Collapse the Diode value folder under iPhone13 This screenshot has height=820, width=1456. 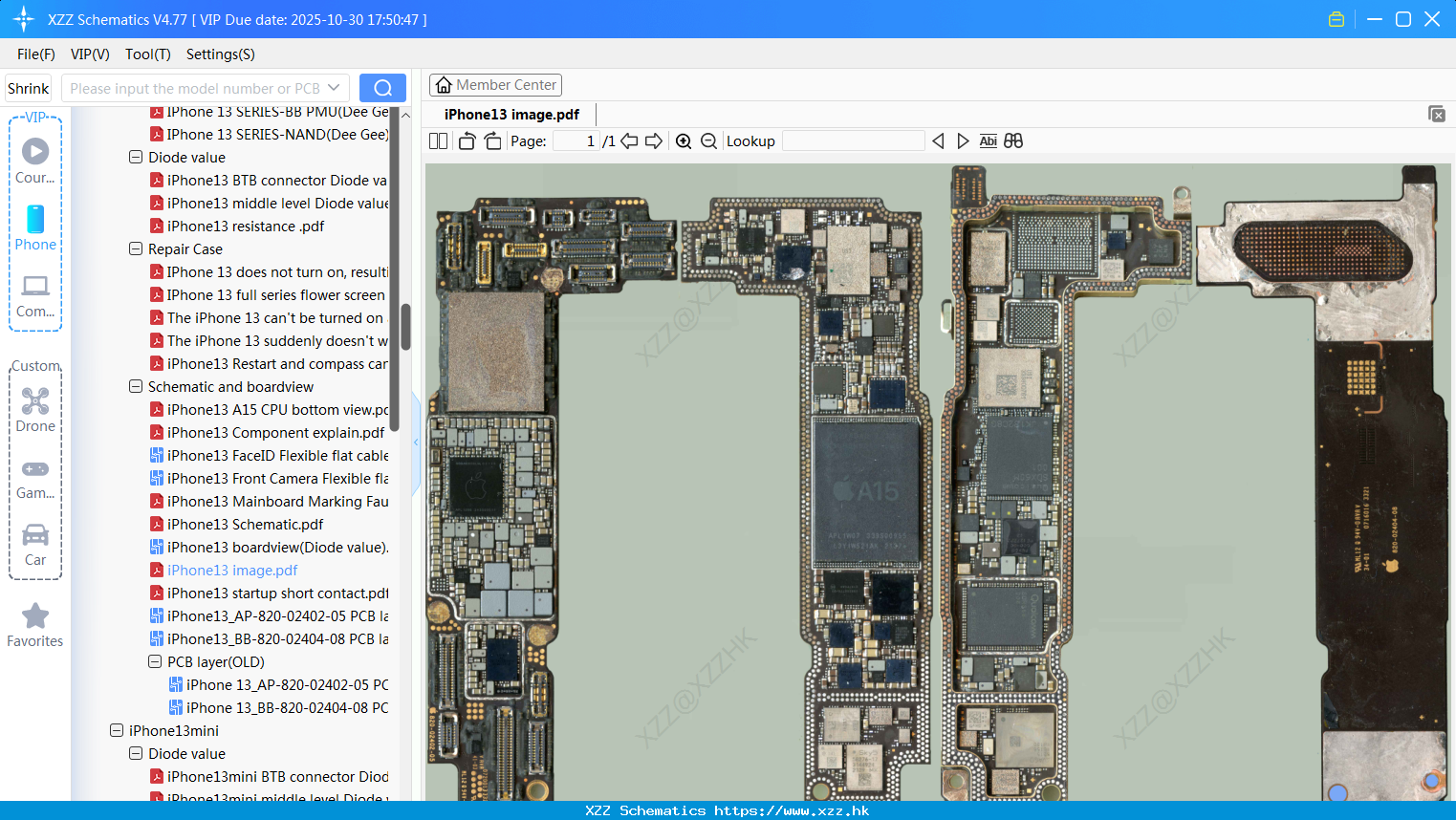136,157
